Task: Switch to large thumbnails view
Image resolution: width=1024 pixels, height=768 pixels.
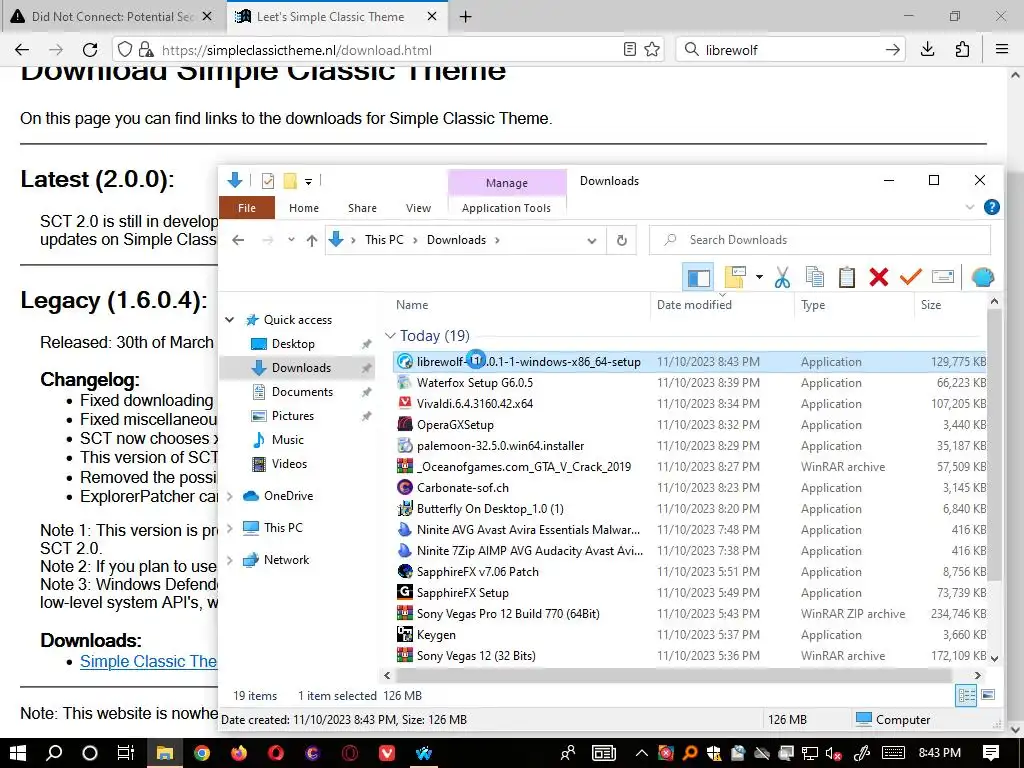Action: (x=988, y=695)
